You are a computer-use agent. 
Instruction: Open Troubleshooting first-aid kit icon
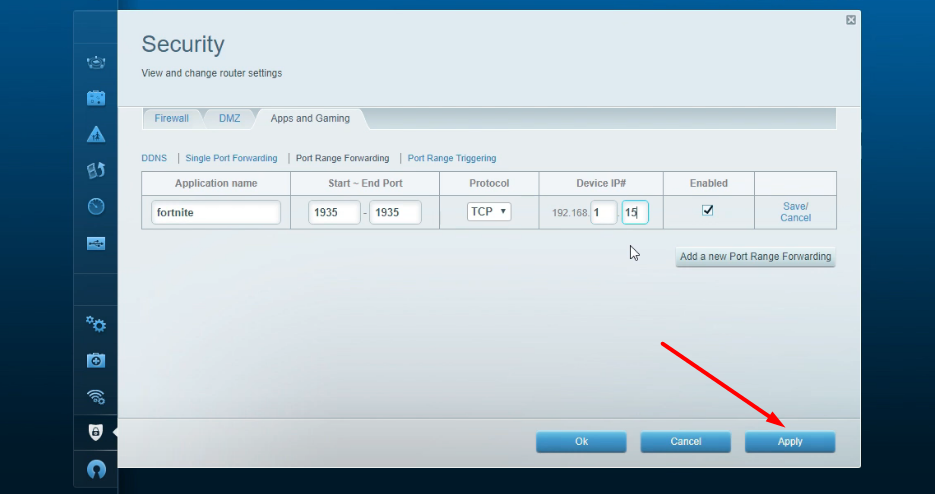click(96, 360)
